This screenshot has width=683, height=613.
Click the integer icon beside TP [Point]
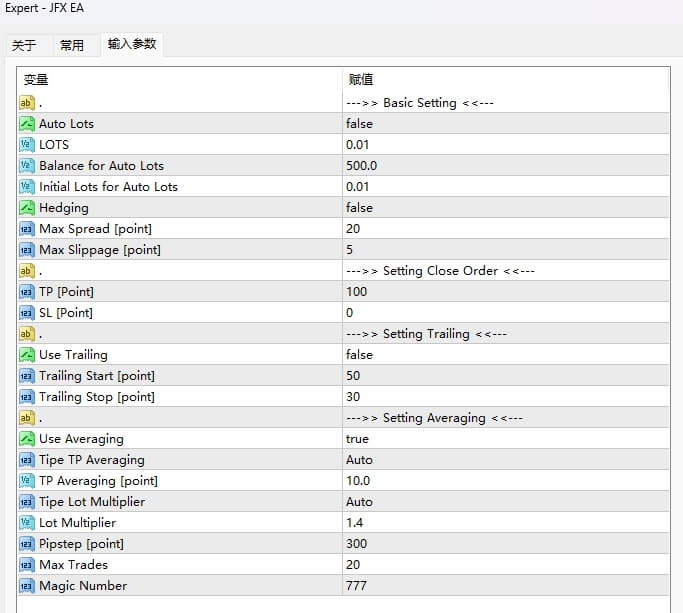coord(27,291)
